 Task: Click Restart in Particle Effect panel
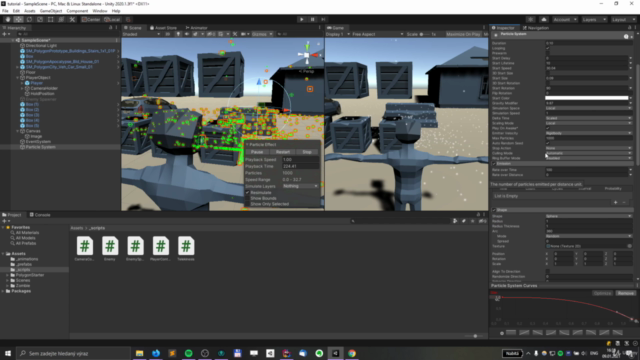click(282, 152)
